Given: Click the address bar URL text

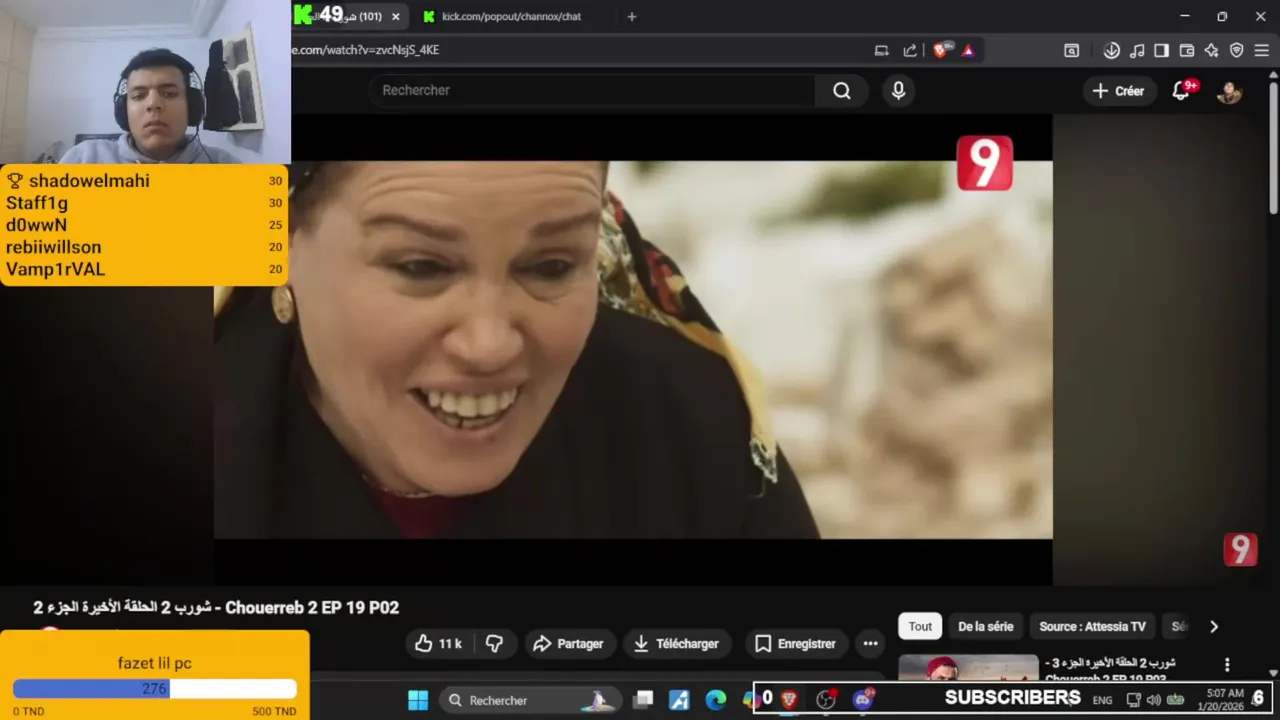Looking at the screenshot, I should (x=365, y=50).
